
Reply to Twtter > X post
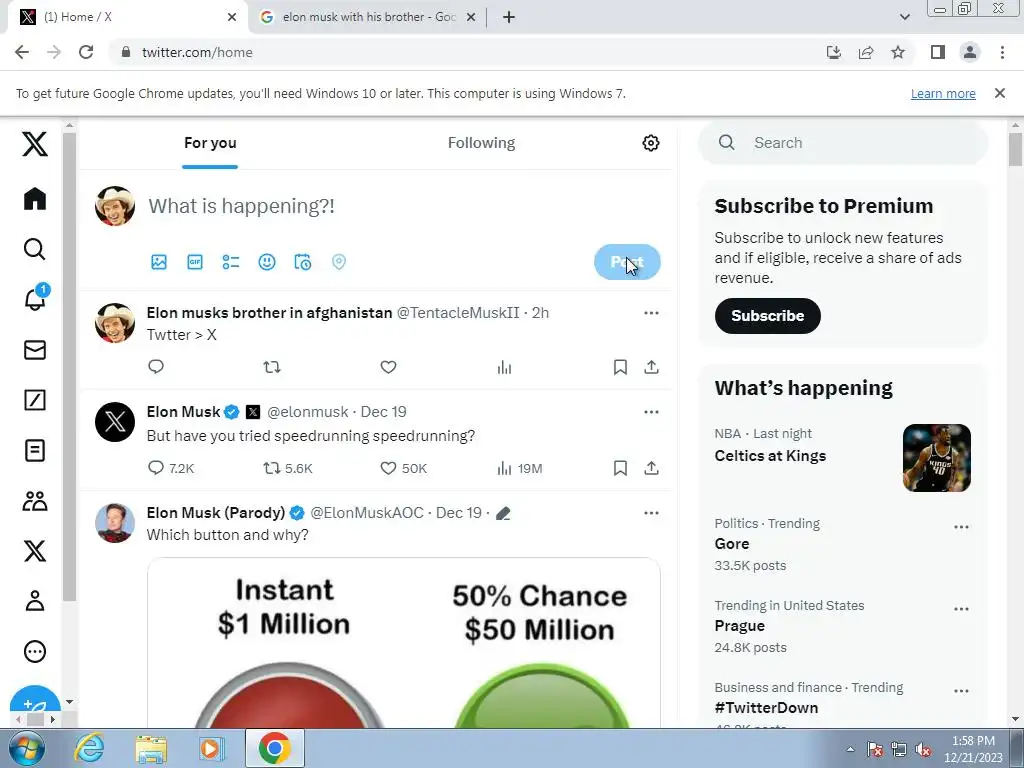155,366
